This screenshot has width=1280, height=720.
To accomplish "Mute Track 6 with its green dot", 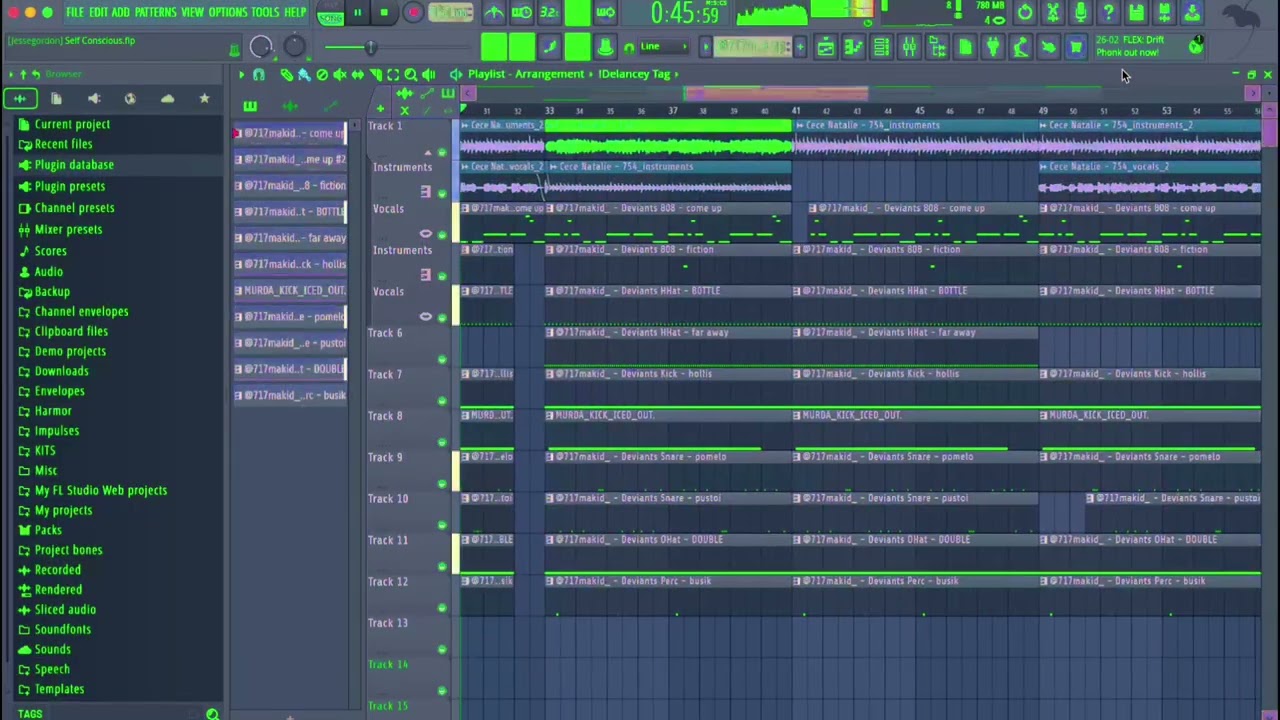I will [442, 359].
